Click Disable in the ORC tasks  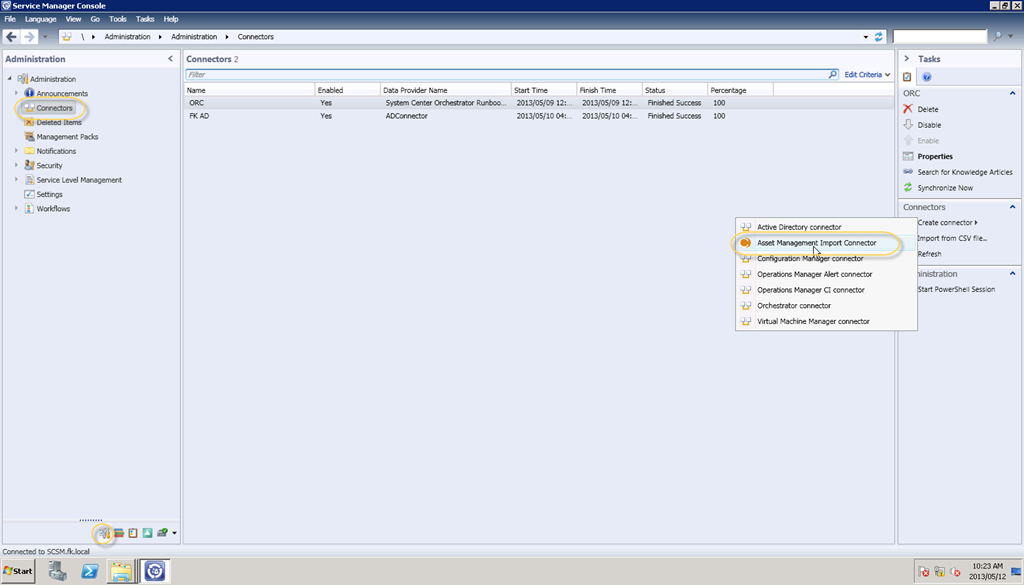click(929, 125)
